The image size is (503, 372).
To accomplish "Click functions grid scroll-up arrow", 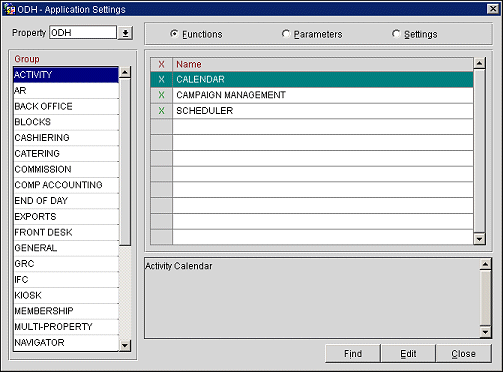I will 479,63.
